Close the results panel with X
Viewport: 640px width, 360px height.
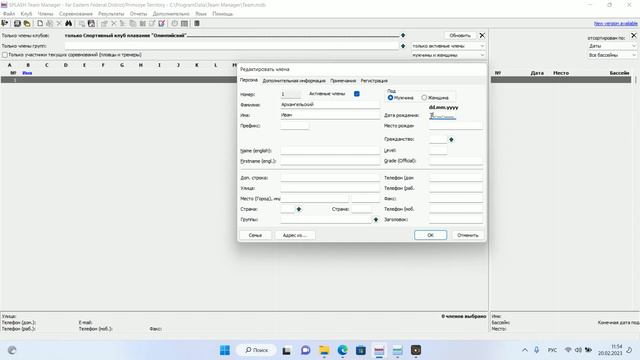634,36
